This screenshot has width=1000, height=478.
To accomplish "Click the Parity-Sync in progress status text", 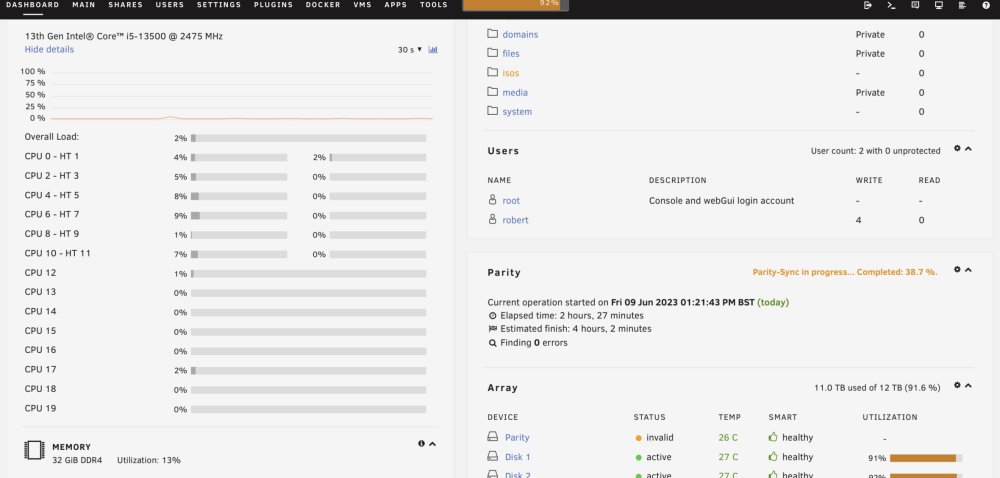I will pos(845,272).
